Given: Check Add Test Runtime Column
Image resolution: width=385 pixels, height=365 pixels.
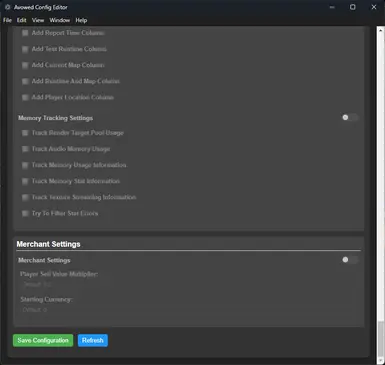Looking at the screenshot, I should coord(25,49).
